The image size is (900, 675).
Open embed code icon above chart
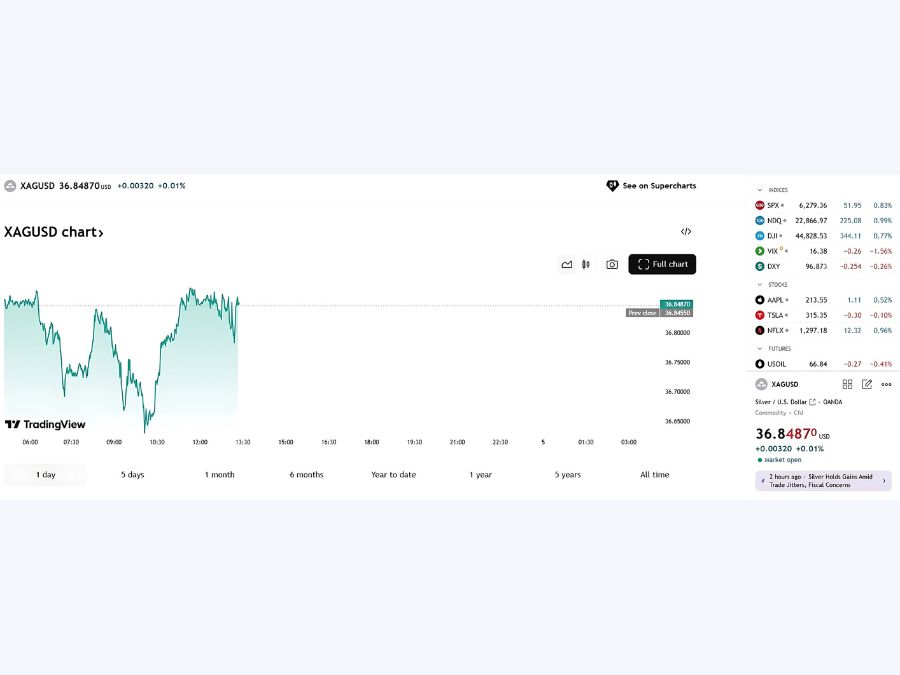(686, 232)
